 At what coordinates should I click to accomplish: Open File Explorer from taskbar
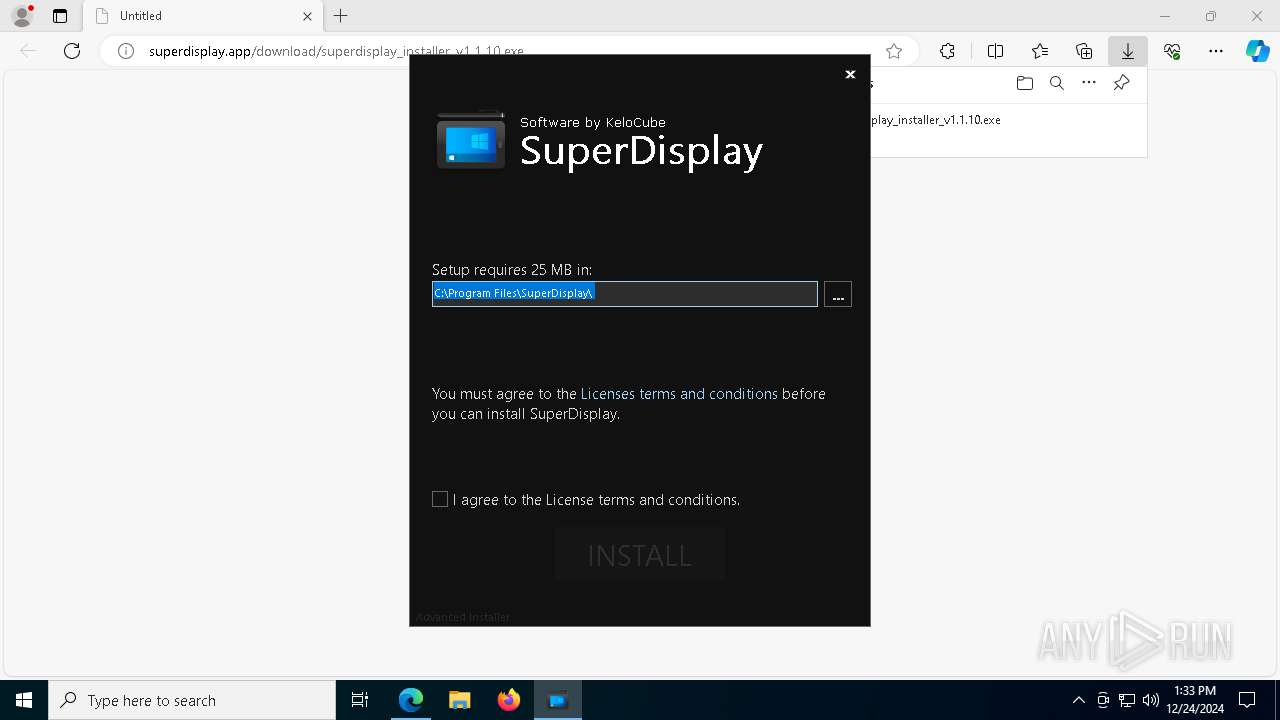click(459, 700)
